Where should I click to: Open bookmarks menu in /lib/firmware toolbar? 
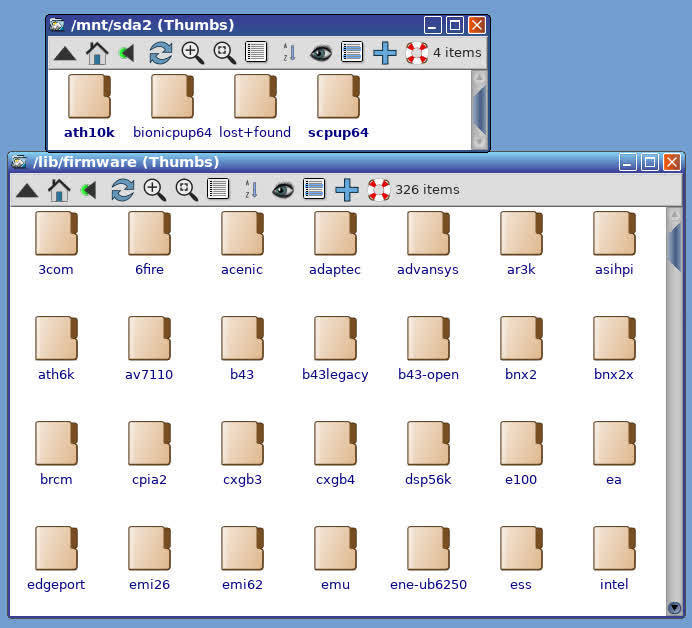pyautogui.click(x=89, y=190)
